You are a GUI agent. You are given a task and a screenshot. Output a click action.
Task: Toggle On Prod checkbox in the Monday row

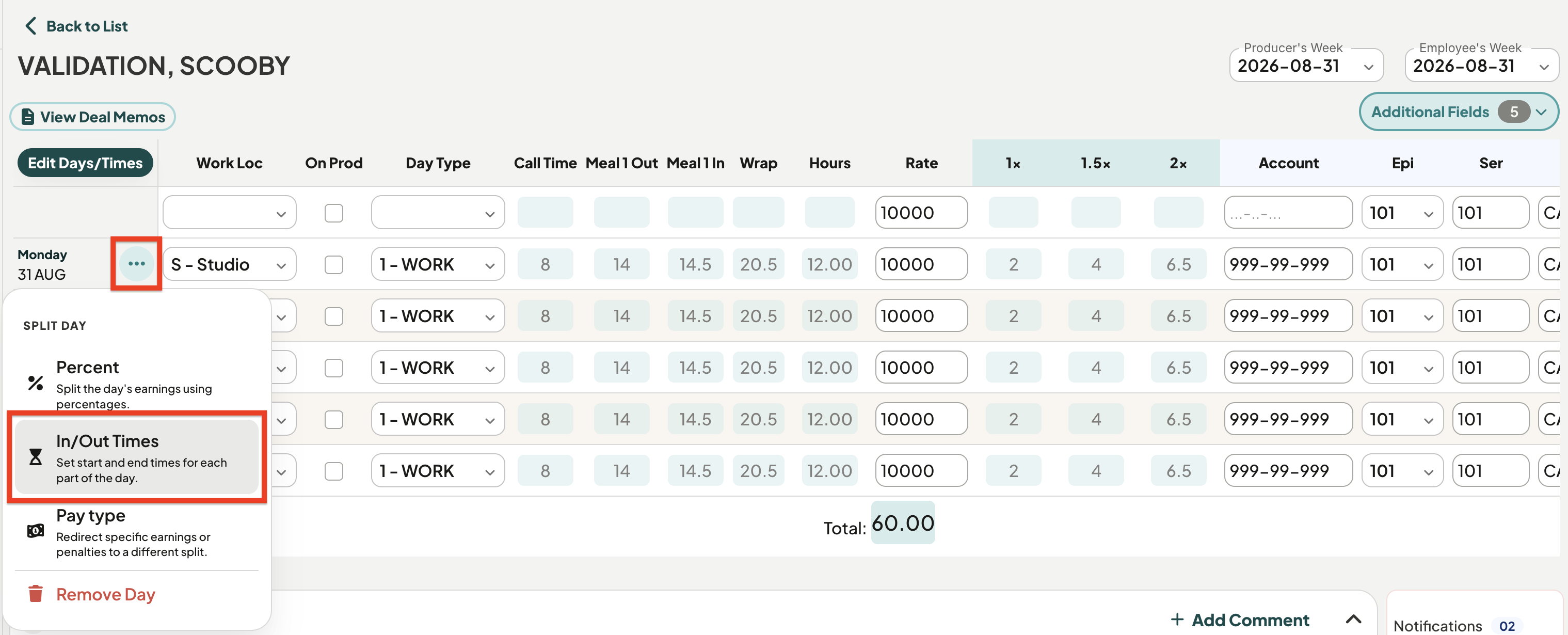333,265
